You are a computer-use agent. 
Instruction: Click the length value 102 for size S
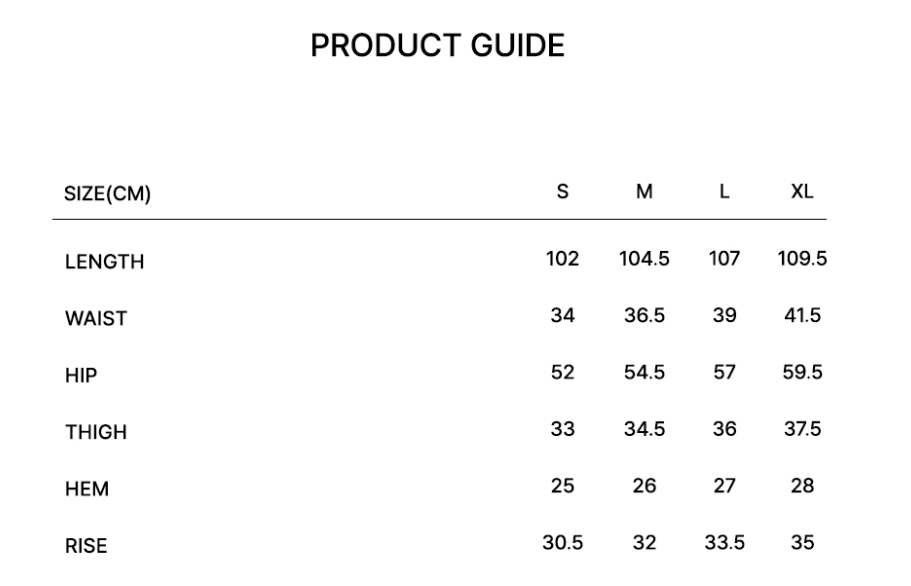[563, 259]
